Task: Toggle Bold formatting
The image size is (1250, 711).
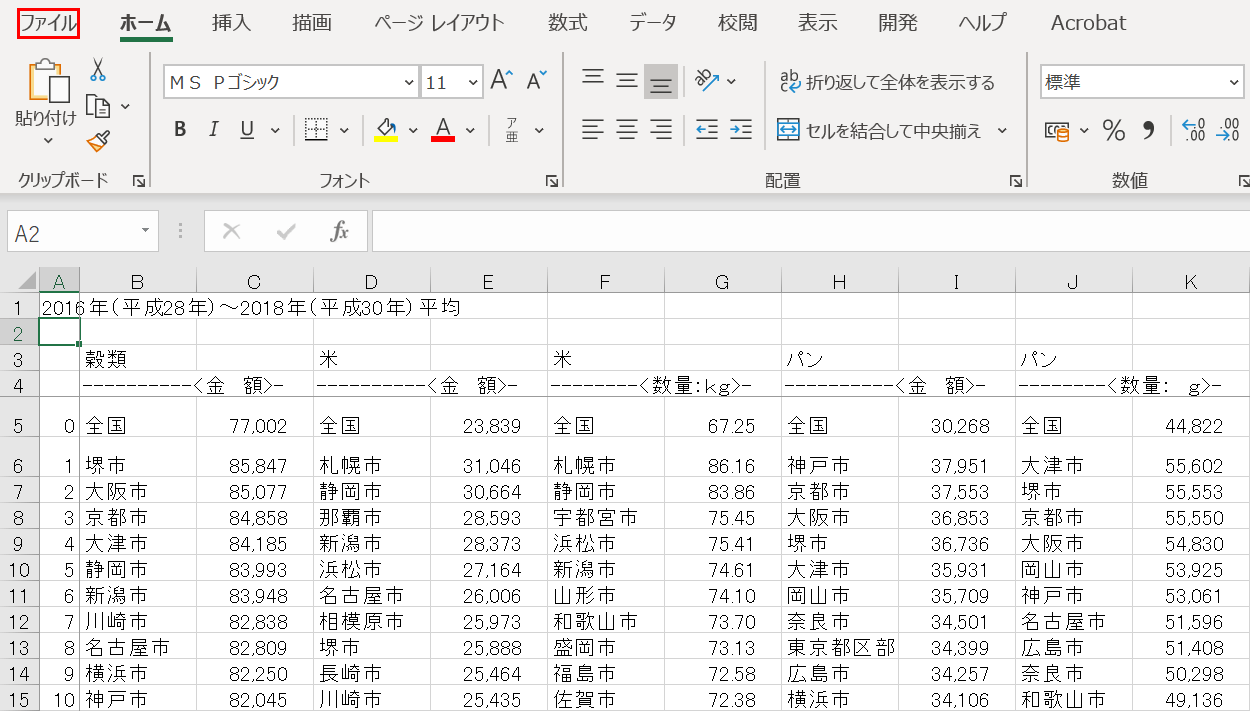Action: point(180,130)
